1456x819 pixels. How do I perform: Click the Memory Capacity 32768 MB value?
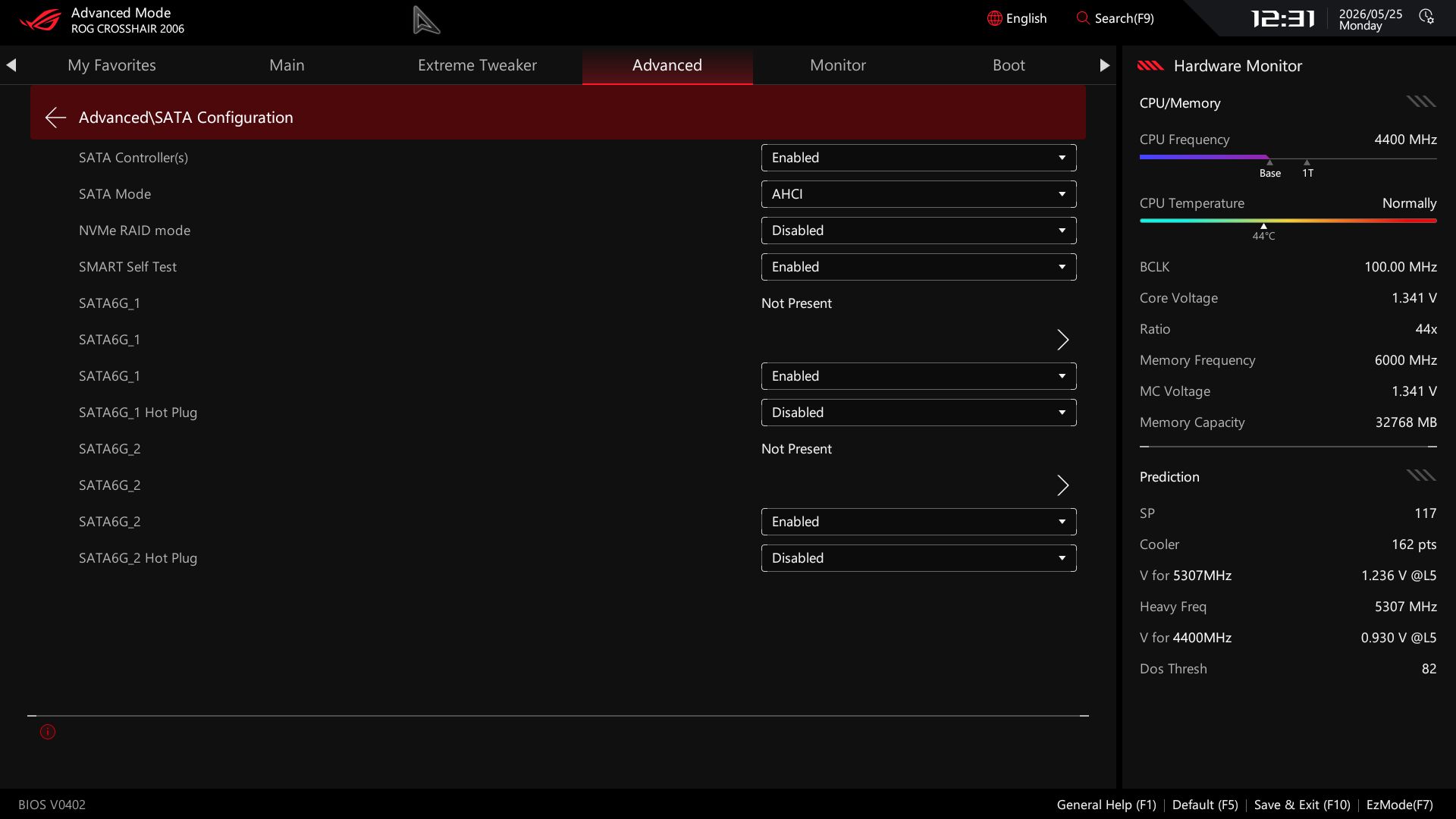point(1406,422)
